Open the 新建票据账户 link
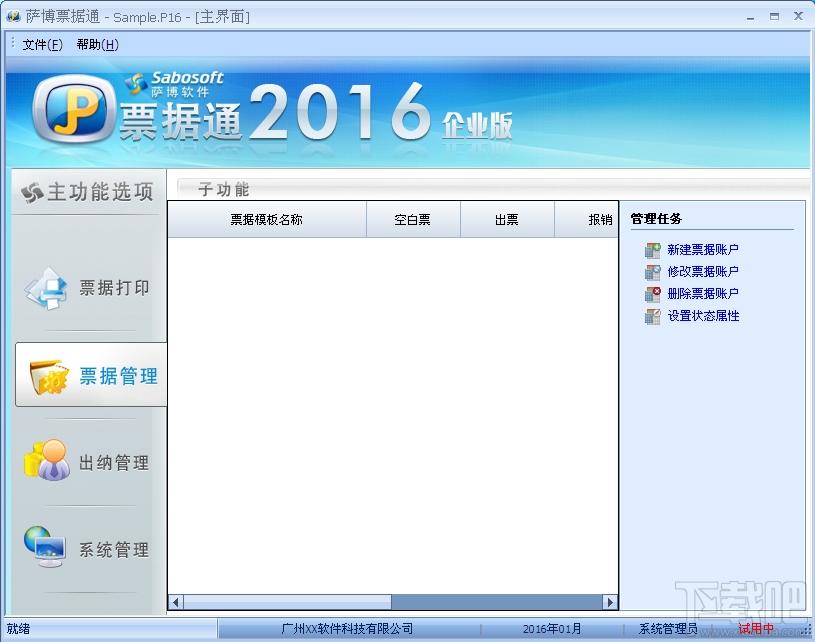 [703, 250]
